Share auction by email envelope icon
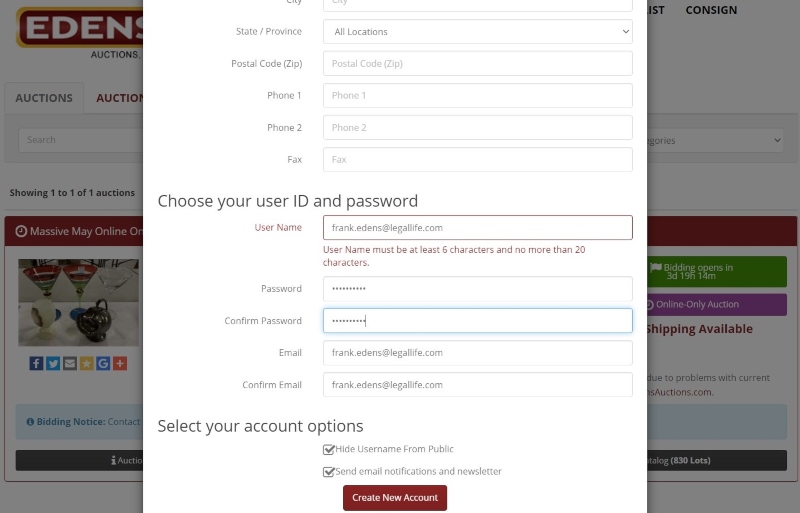Viewport: 800px width, 513px height. coord(70,363)
